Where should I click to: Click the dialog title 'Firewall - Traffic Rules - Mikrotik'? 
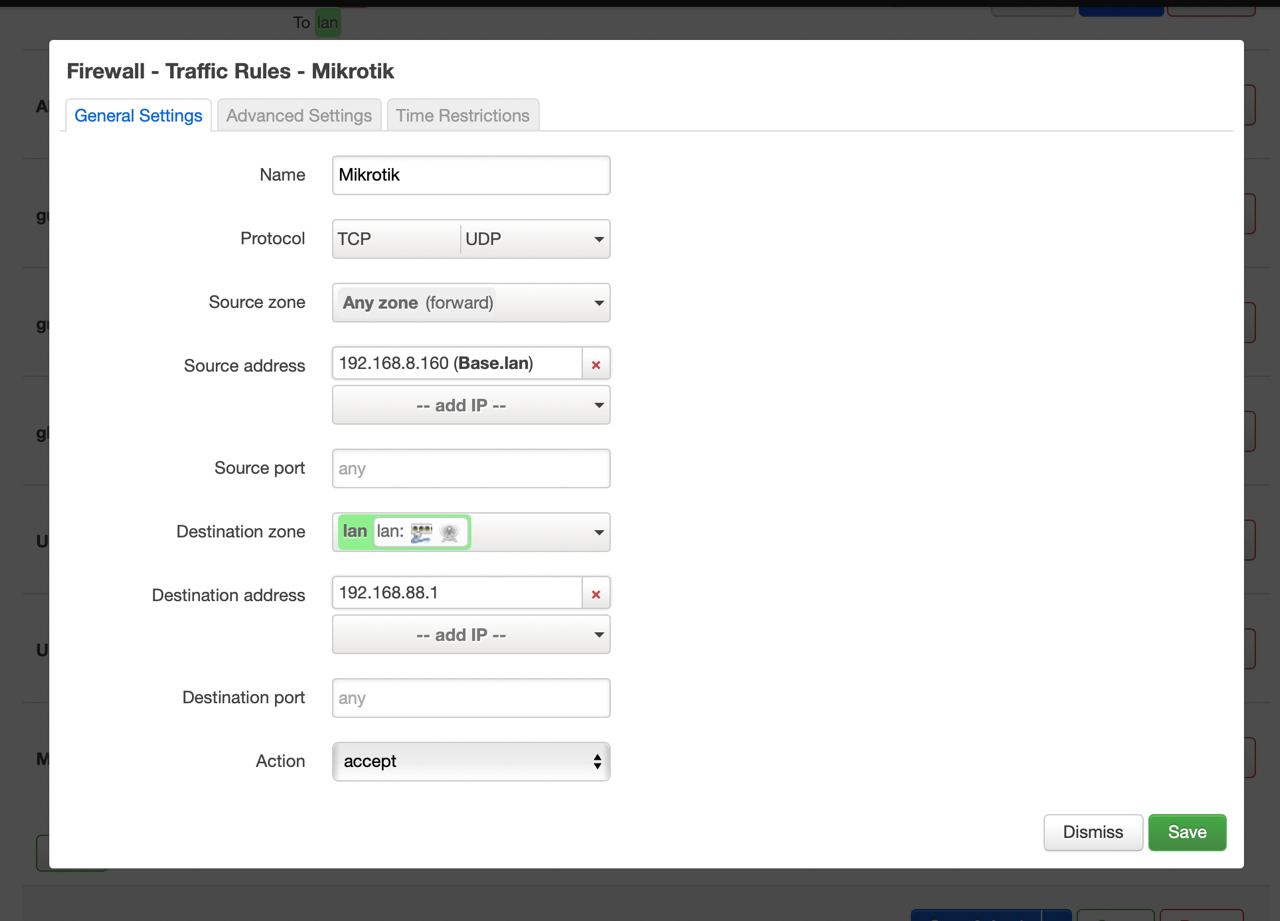click(x=230, y=71)
